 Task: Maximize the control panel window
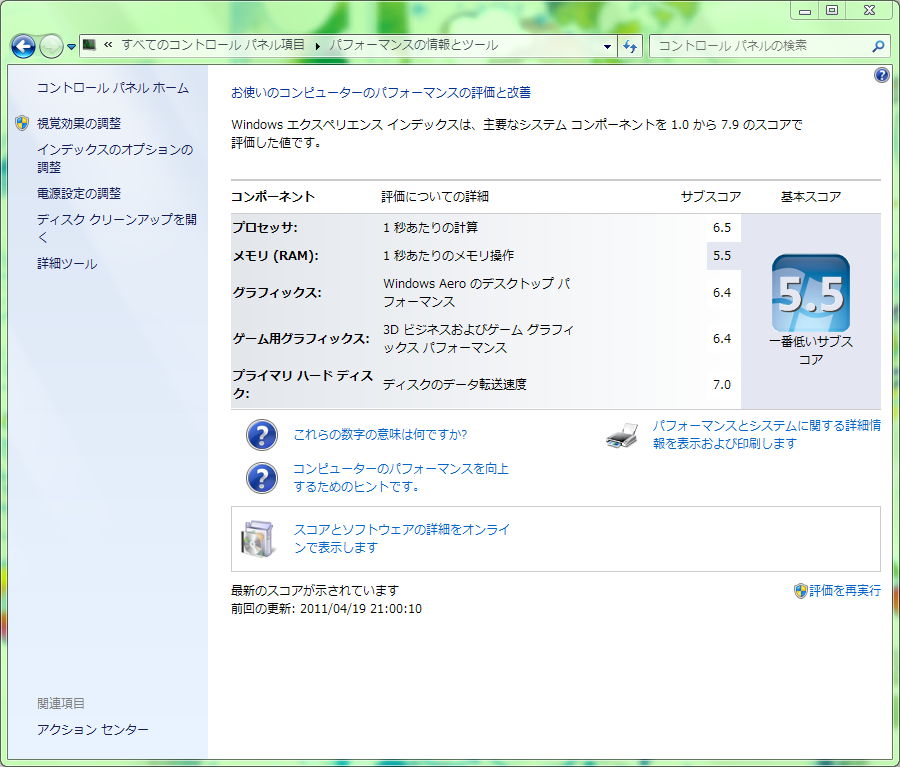(x=832, y=10)
